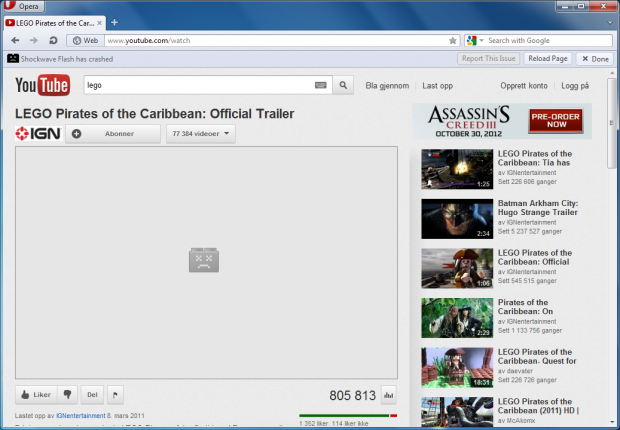This screenshot has width=620, height=430.
Task: Open a new tab with plus button
Action: tap(114, 22)
